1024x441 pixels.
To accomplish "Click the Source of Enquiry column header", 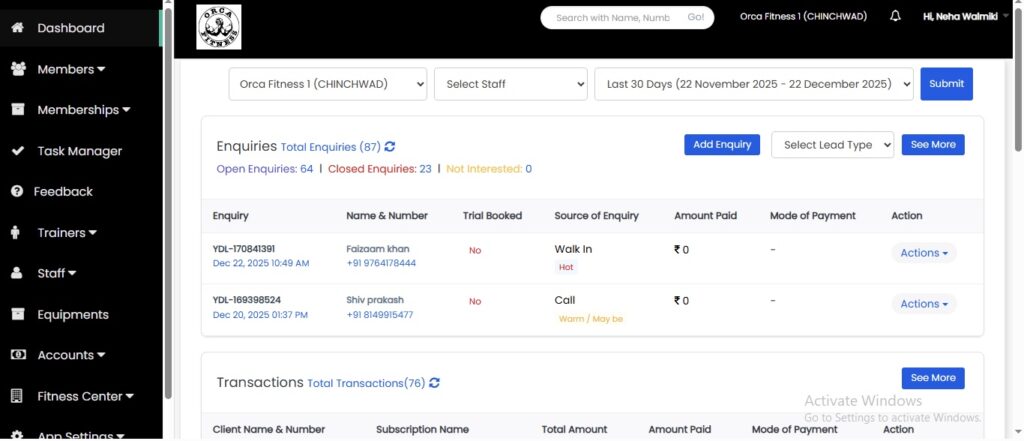I will (596, 216).
